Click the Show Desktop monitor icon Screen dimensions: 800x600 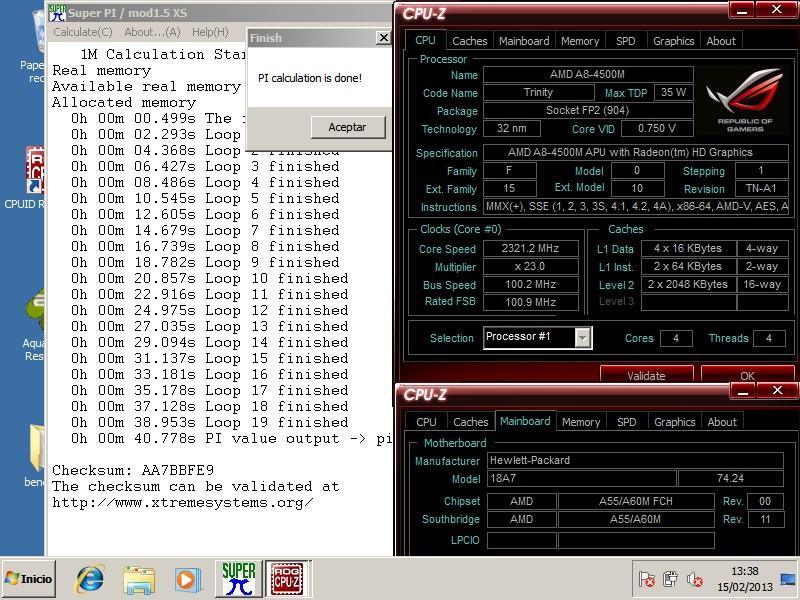(x=789, y=579)
